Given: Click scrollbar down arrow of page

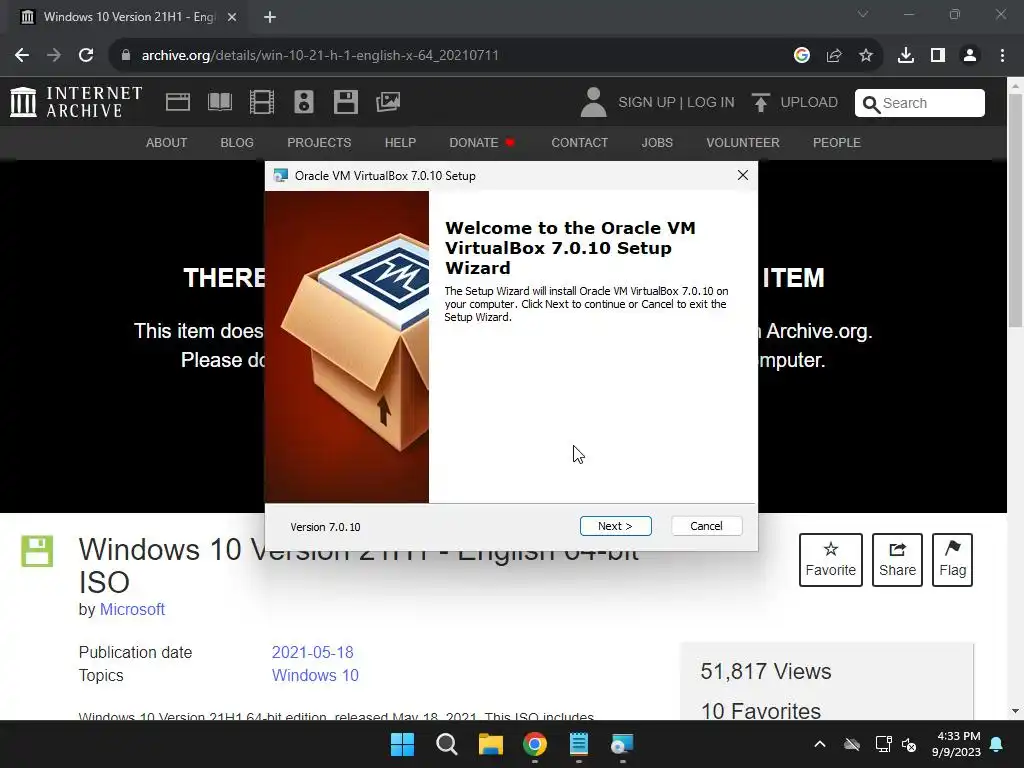Looking at the screenshot, I should coord(1015,711).
